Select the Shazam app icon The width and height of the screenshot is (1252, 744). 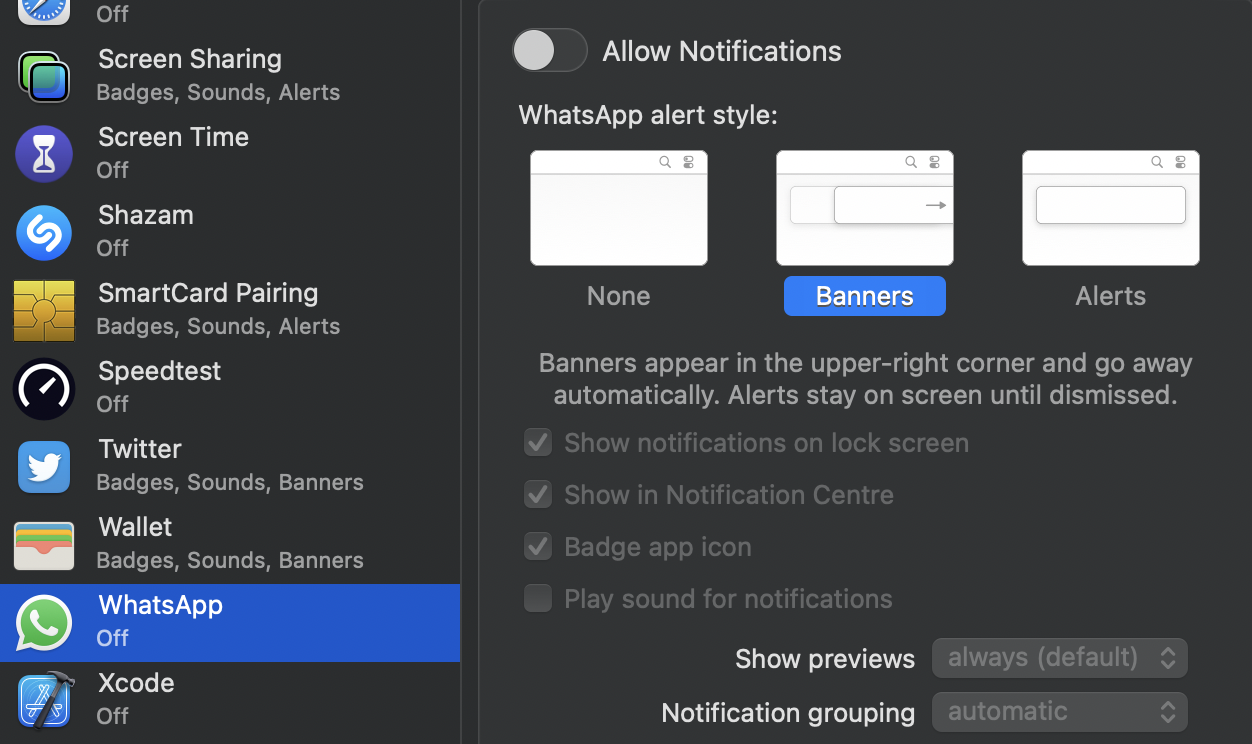coord(44,232)
